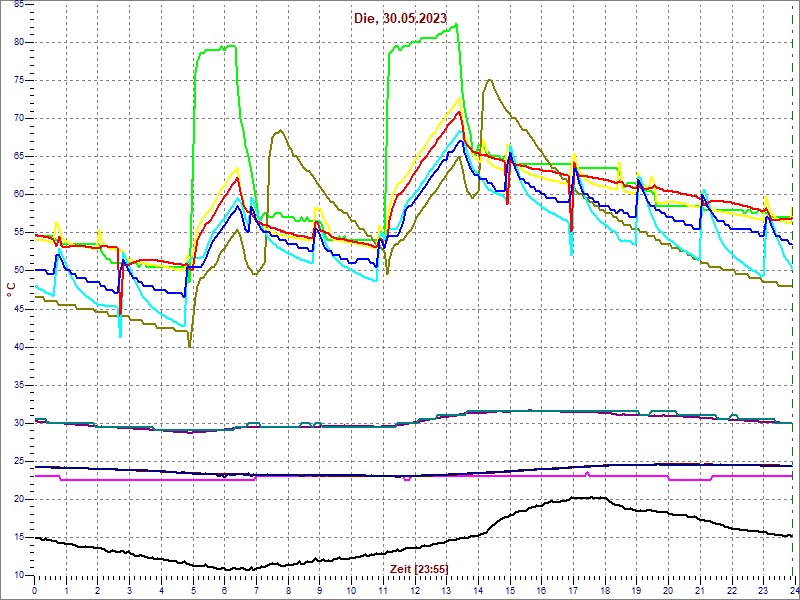This screenshot has height=600, width=800.
Task: Click hour 22 on the time axis
Action: coord(732,588)
